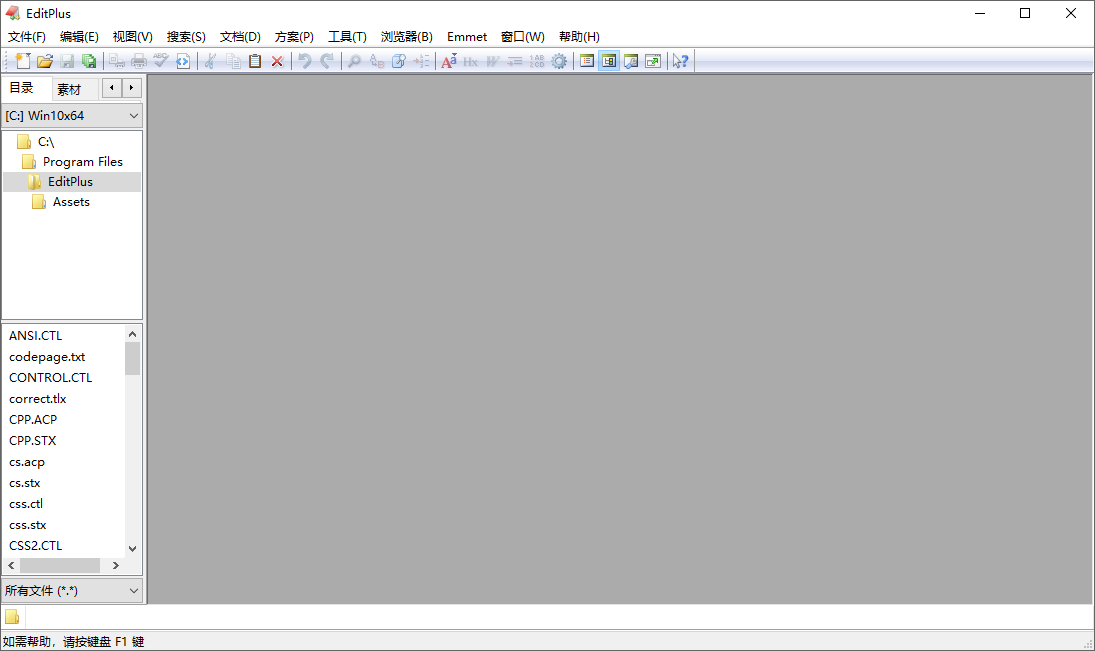
Task: Open an existing file via toolbar icon
Action: 44,61
